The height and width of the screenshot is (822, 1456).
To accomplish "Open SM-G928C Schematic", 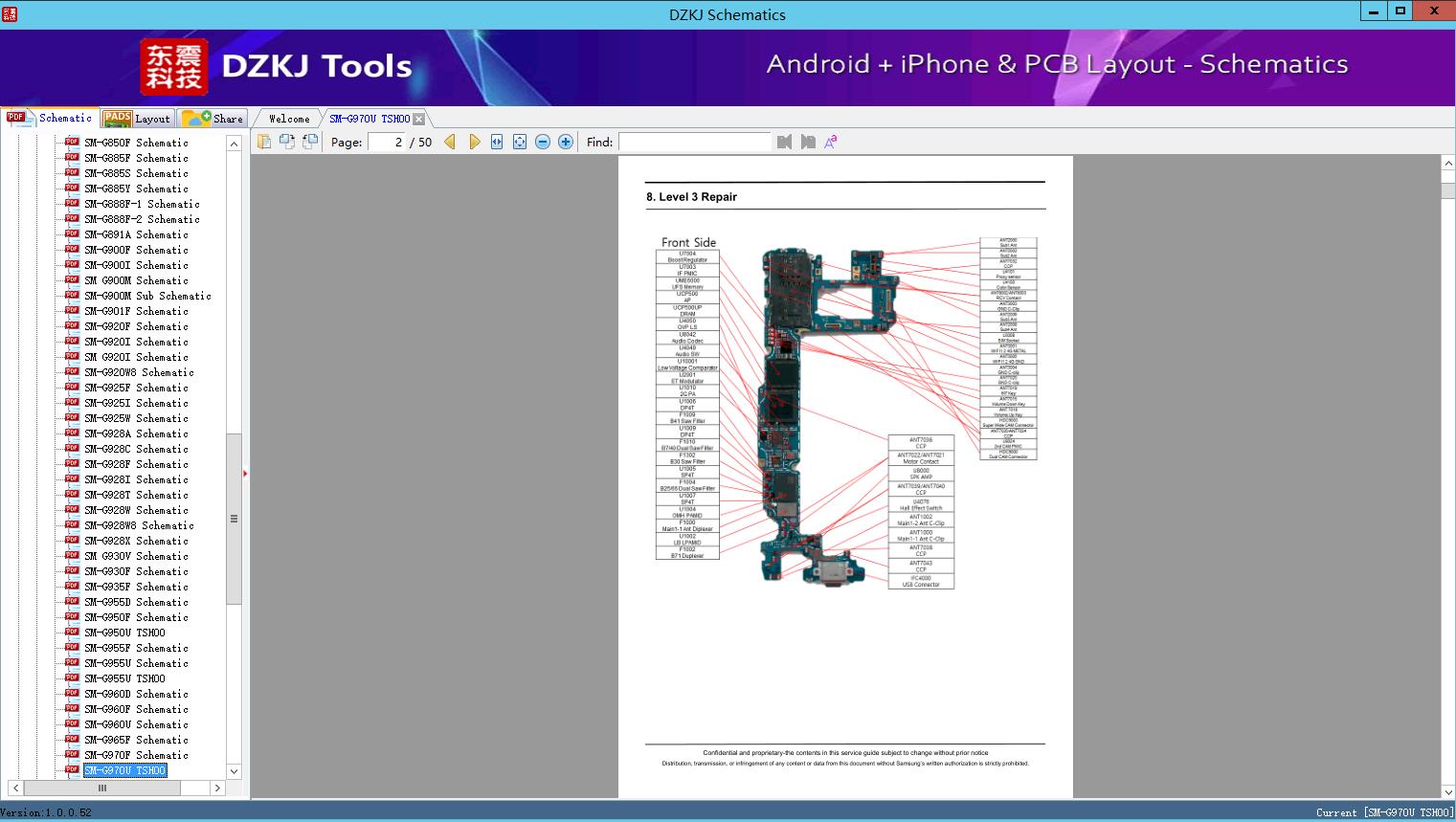I will [x=136, y=449].
